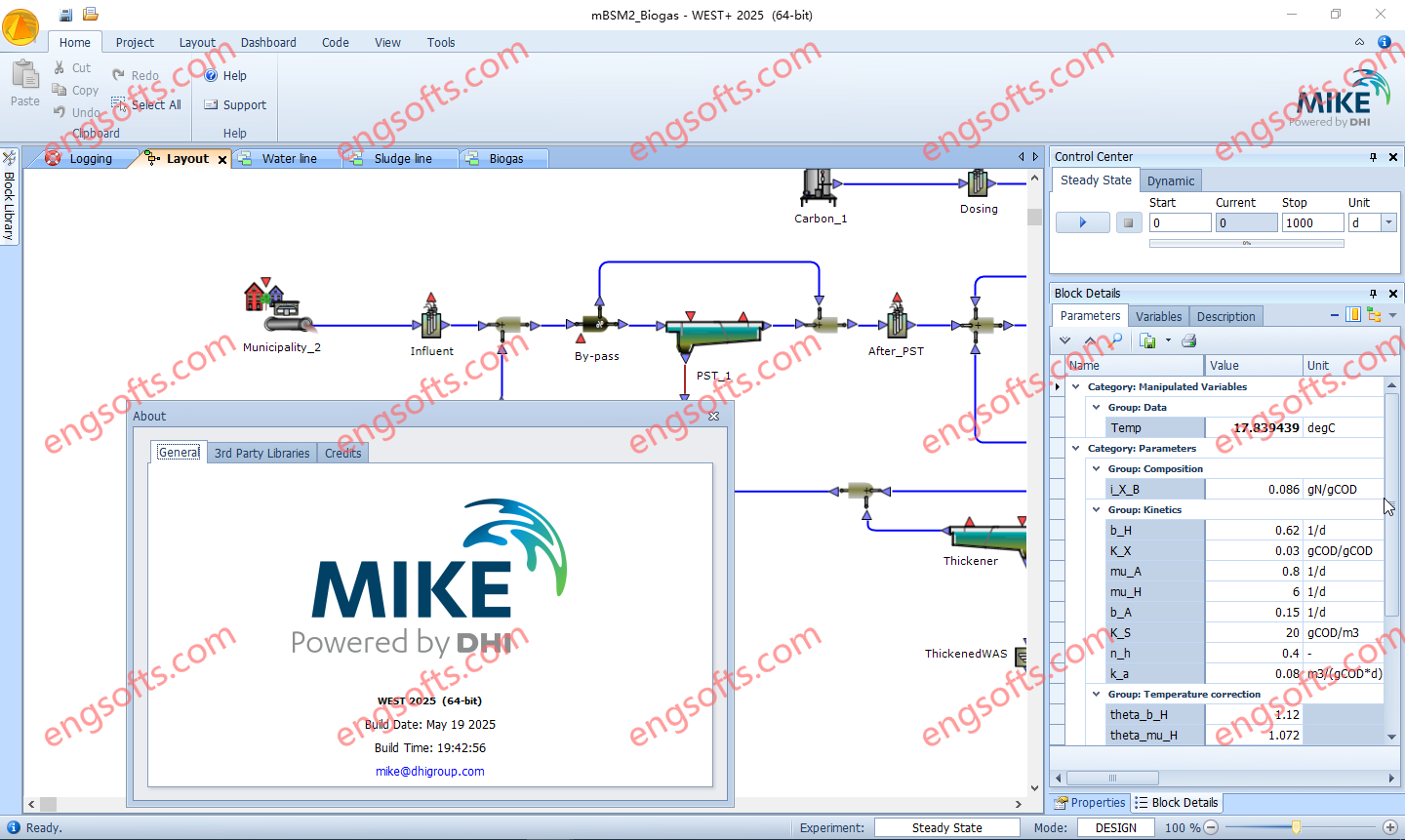The height and width of the screenshot is (840, 1405).
Task: Collapse Group: Composition
Action: pyautogui.click(x=1097, y=469)
